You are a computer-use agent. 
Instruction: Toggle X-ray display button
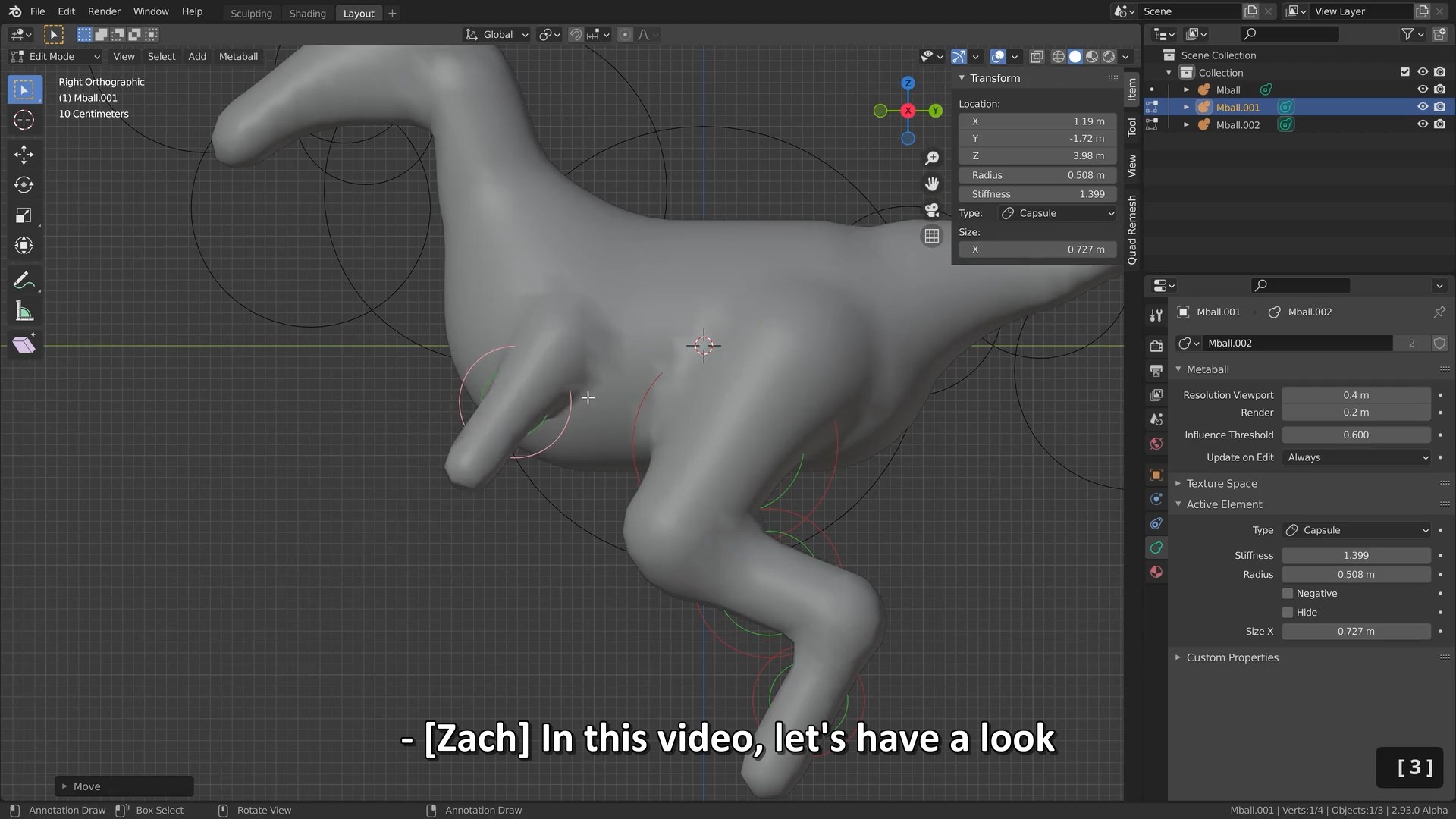pos(1036,56)
